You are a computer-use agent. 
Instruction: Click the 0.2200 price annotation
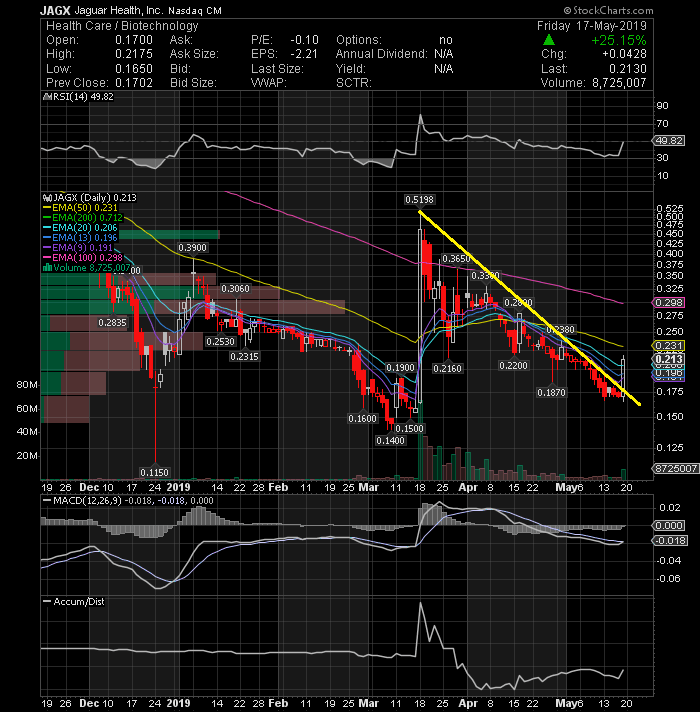pyautogui.click(x=513, y=366)
